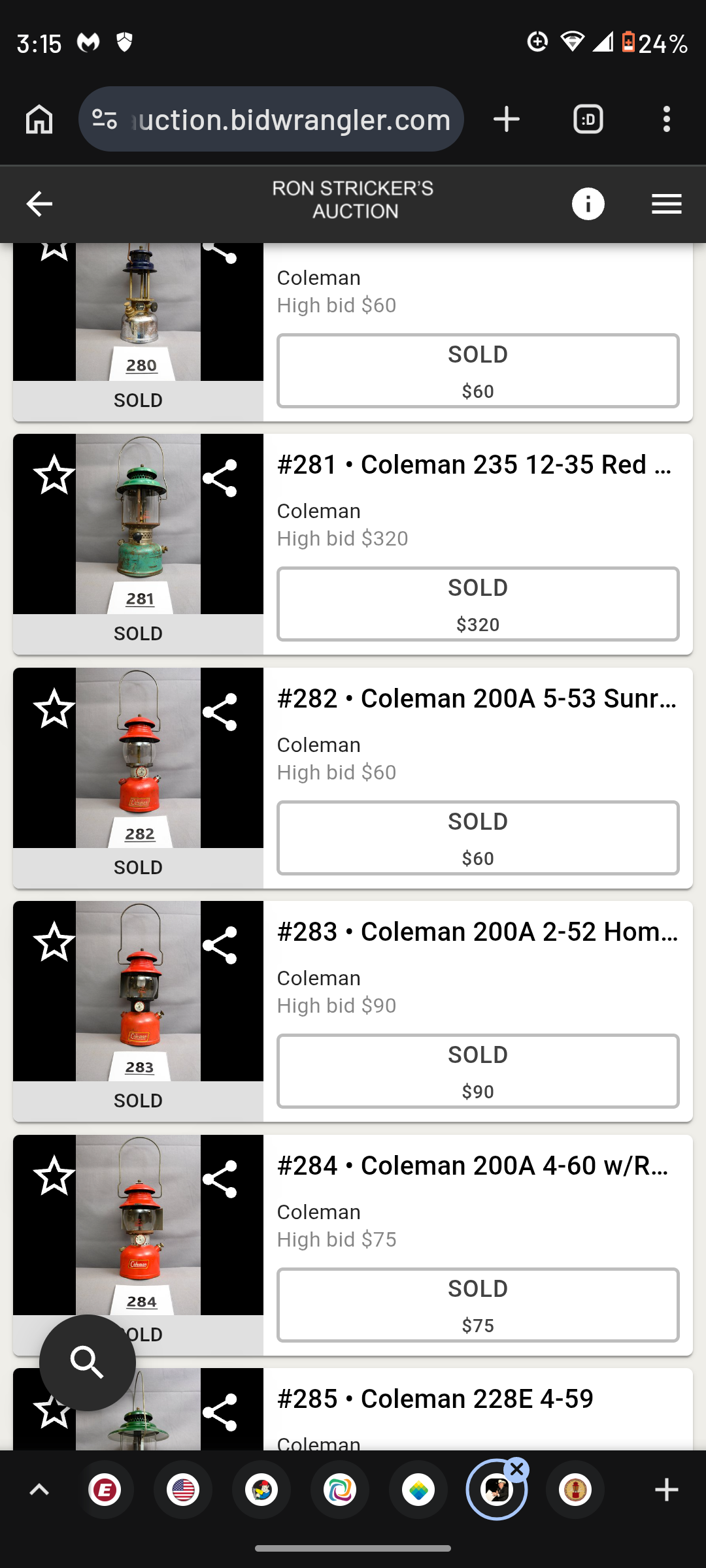Open the hamburger menu
Viewport: 706px width, 1568px height.
pyautogui.click(x=666, y=204)
